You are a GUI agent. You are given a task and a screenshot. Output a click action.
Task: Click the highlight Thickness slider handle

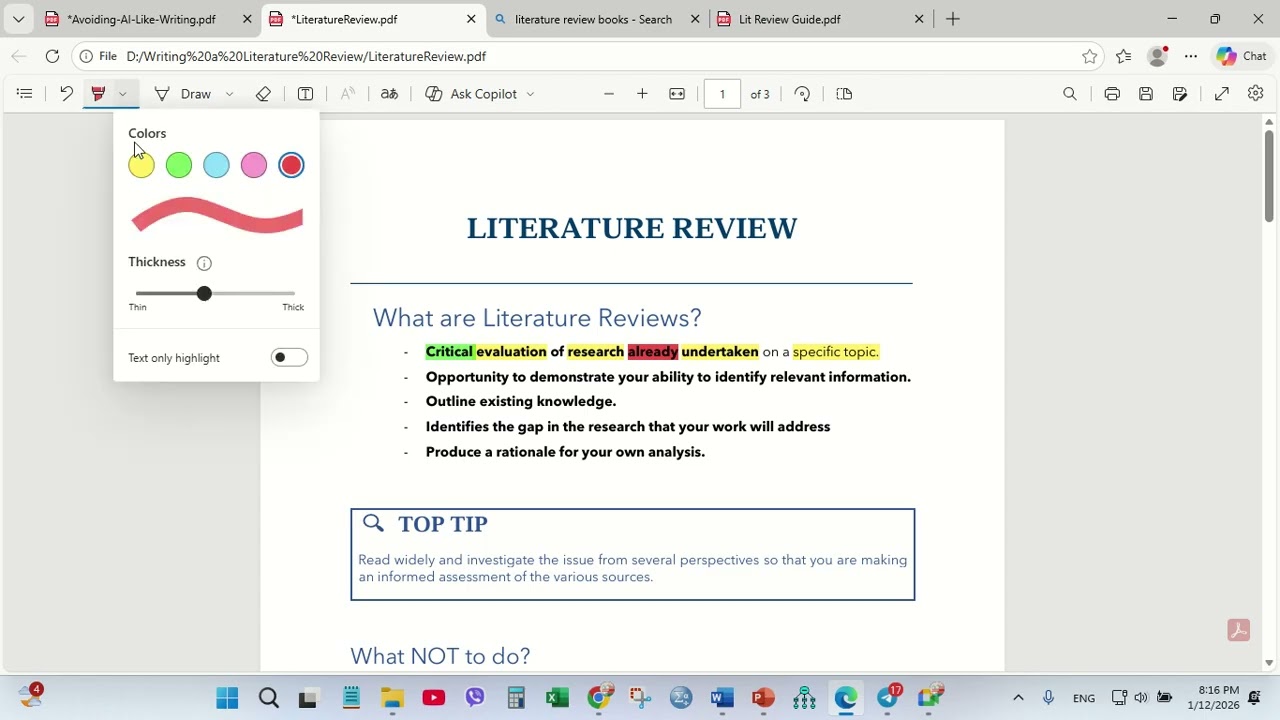pyautogui.click(x=204, y=294)
